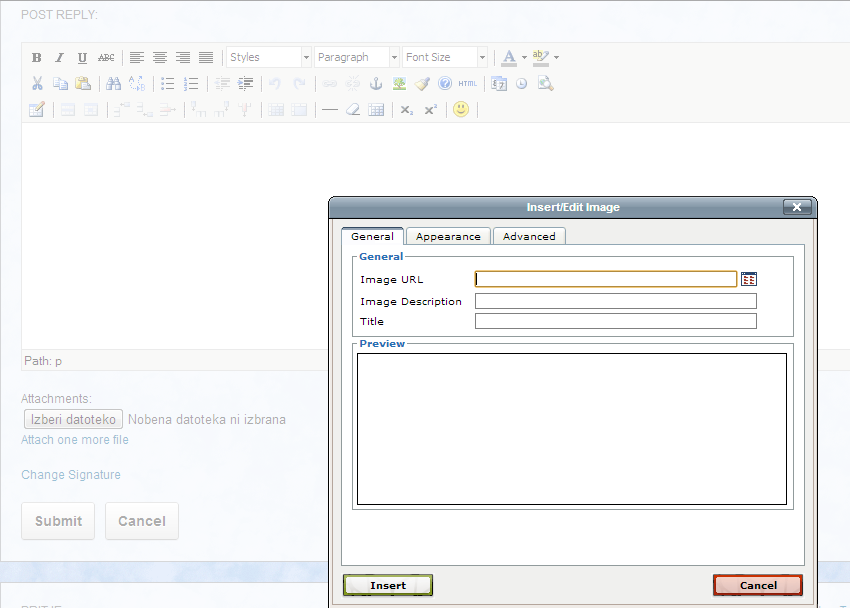This screenshot has height=608, width=850.
Task: Toggle strikethrough formatting
Action: [106, 58]
